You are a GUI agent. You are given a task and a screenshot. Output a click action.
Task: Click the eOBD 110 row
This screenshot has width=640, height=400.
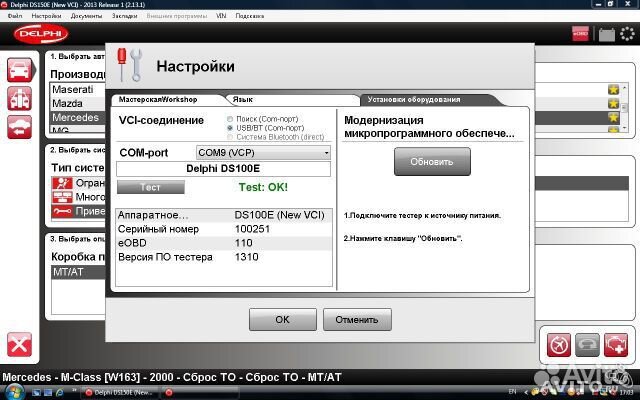click(224, 243)
